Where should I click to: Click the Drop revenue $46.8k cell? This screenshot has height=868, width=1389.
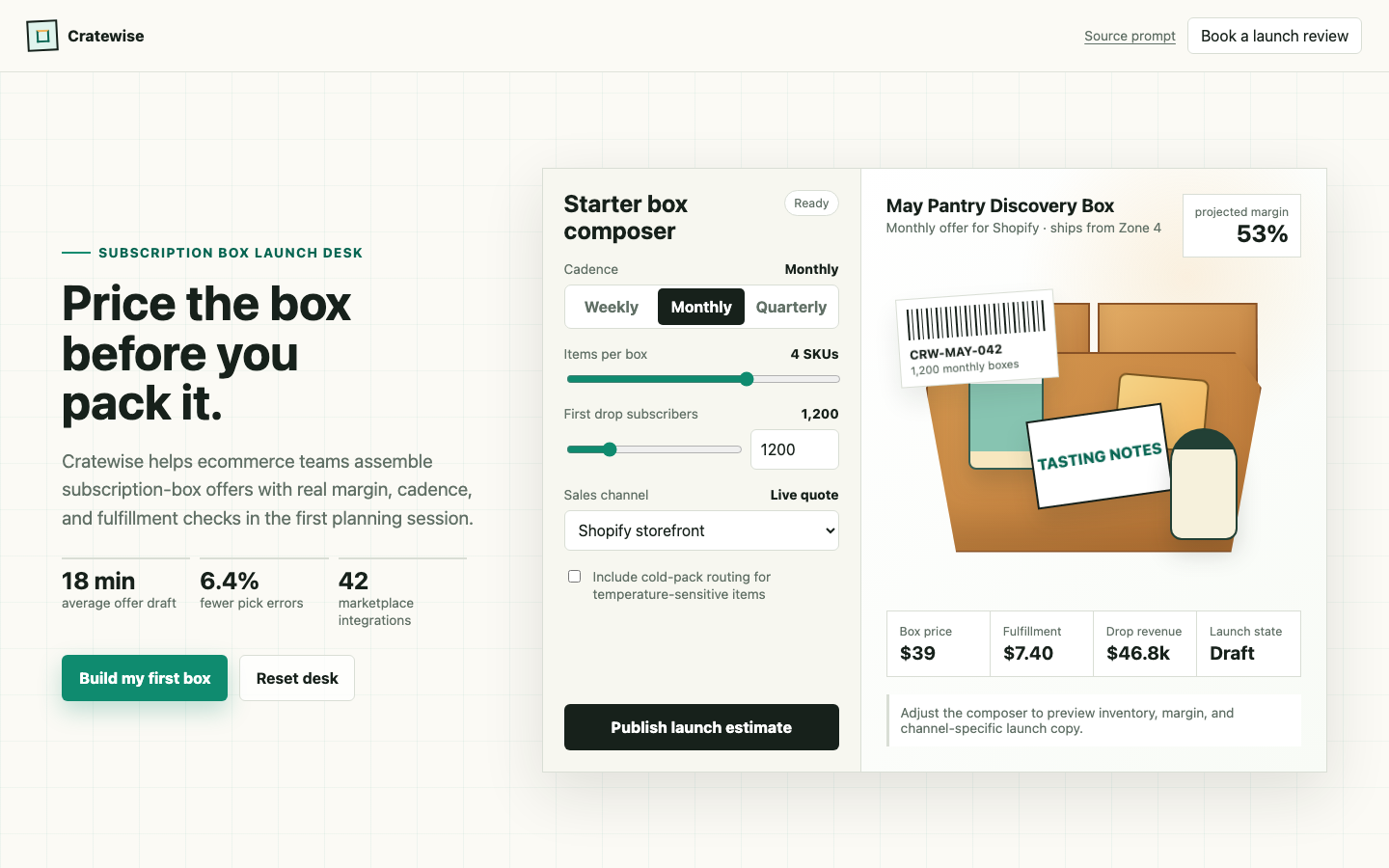(x=1145, y=643)
